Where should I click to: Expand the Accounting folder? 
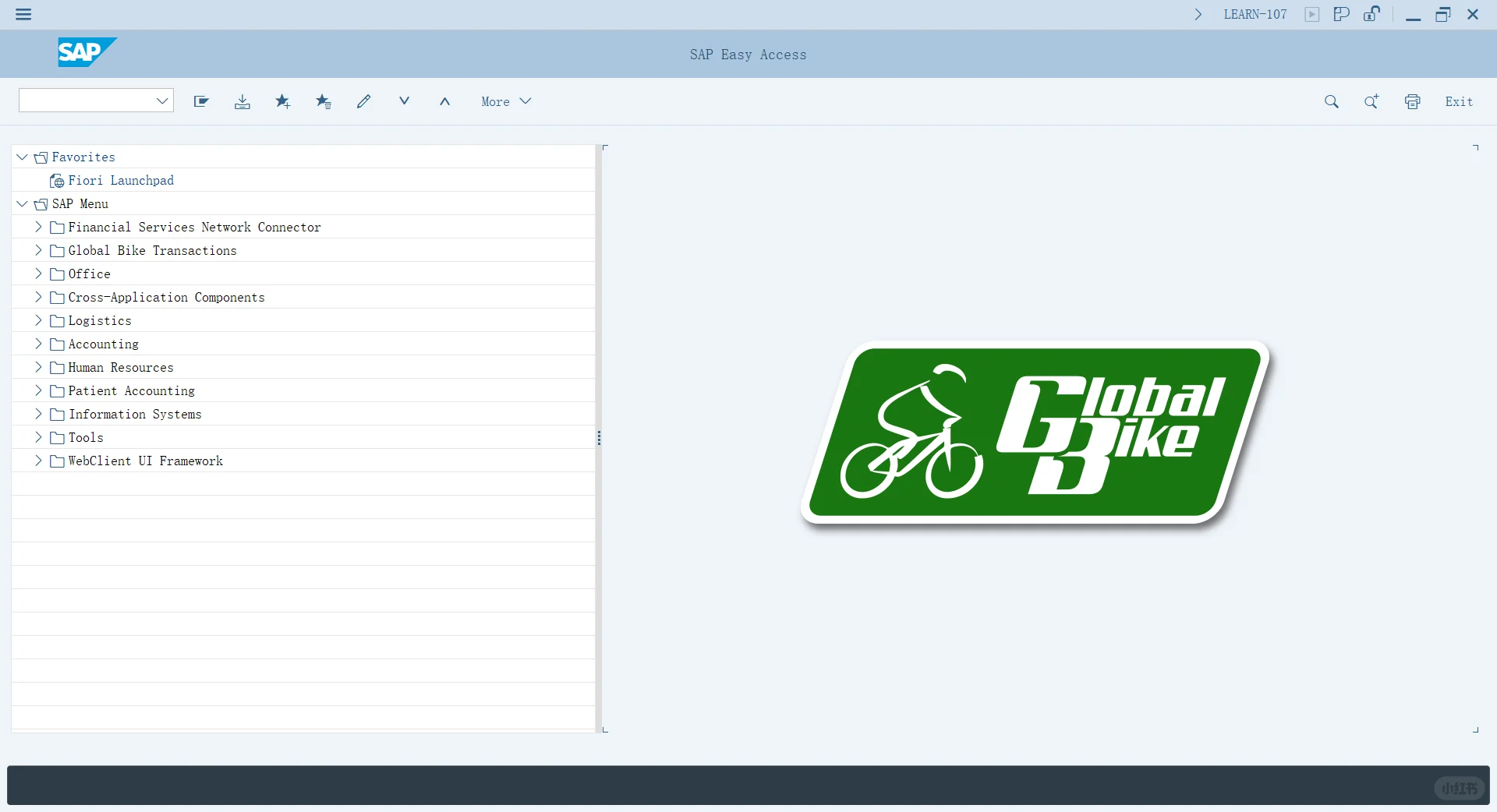pos(38,344)
